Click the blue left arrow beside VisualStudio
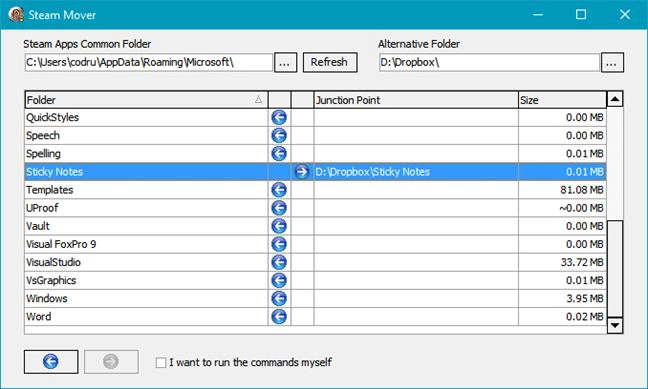The height and width of the screenshot is (389, 648). tap(279, 262)
